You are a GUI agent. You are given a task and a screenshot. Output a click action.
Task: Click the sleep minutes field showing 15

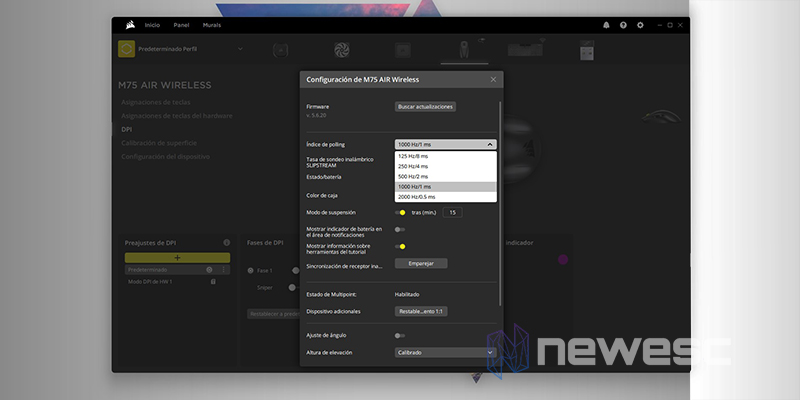point(453,212)
